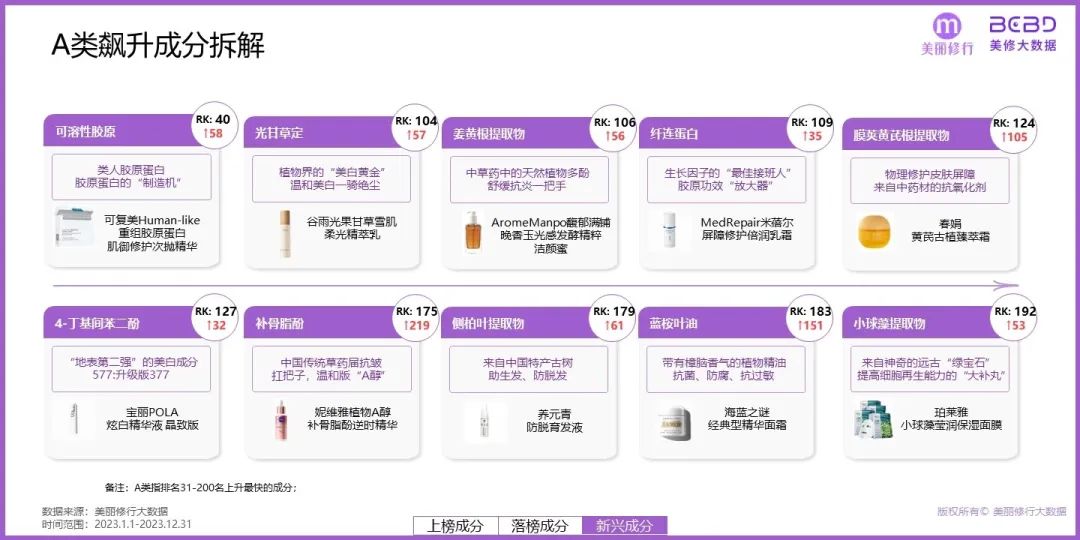The image size is (1080, 540).
Task: Click the 妮维雅植物A醇 product name
Action: click(352, 419)
